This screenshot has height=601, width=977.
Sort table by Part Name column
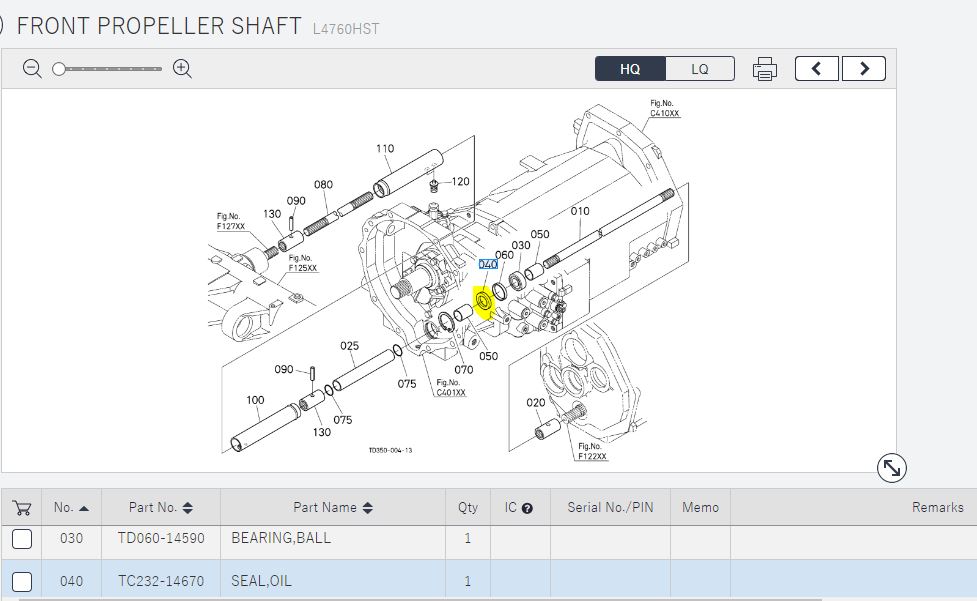click(x=333, y=507)
